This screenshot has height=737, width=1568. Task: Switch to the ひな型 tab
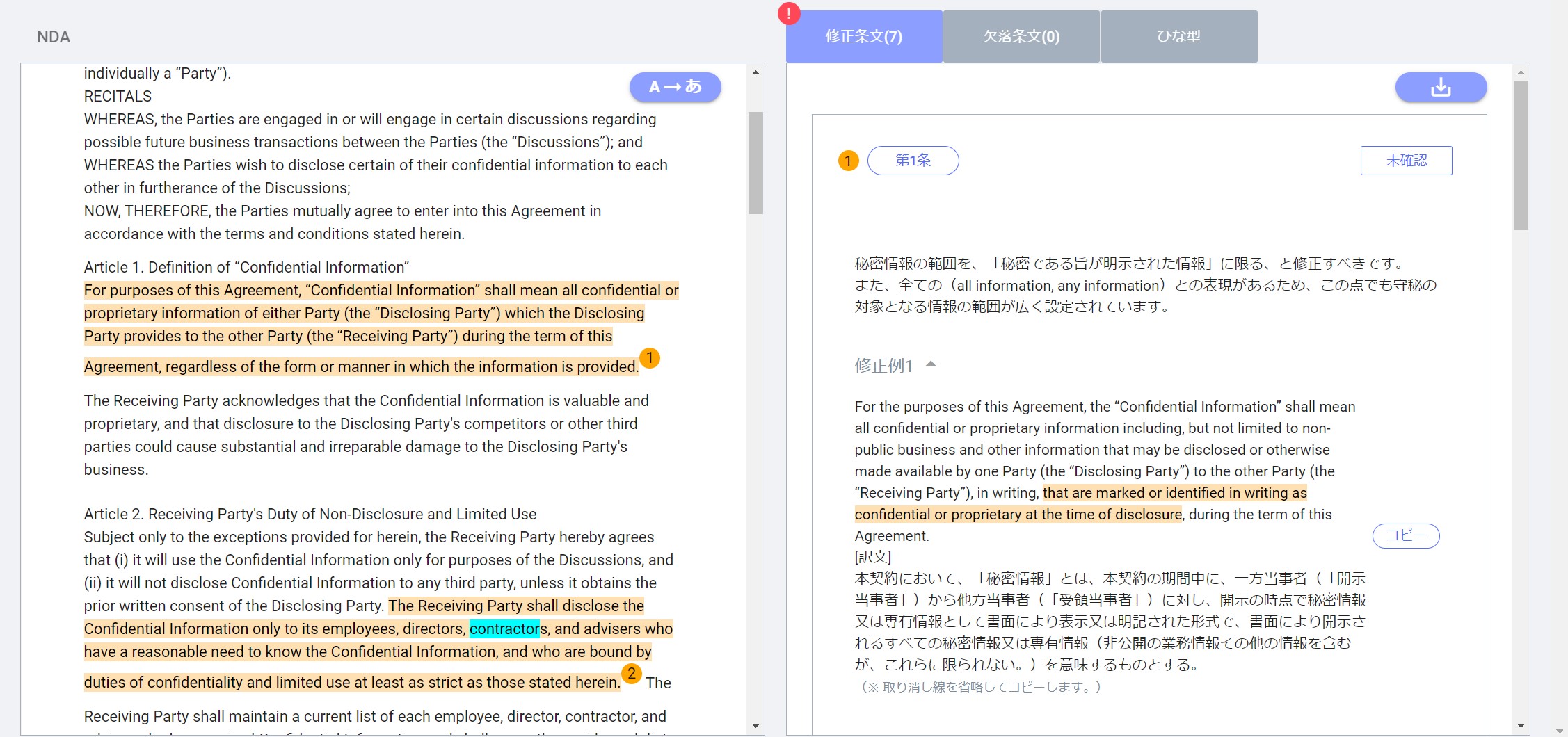pos(1179,36)
